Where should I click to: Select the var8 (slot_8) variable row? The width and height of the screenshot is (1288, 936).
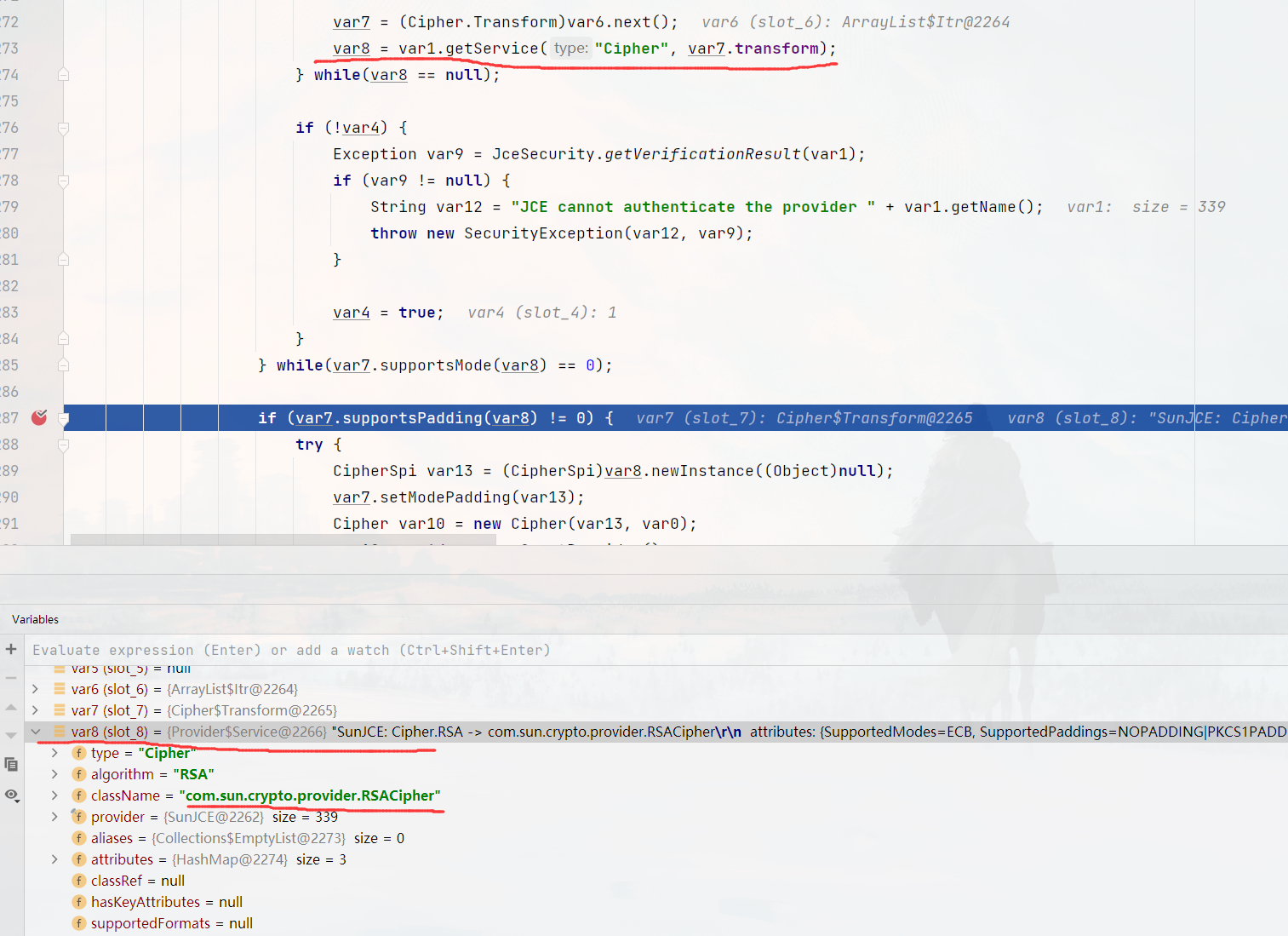[655, 732]
